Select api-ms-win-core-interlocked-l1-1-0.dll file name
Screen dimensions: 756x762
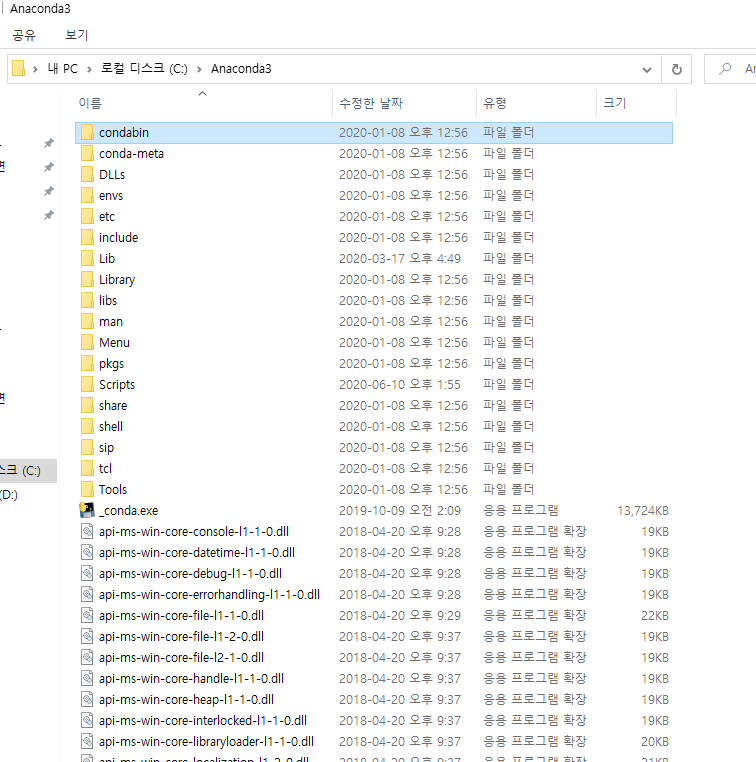[203, 720]
